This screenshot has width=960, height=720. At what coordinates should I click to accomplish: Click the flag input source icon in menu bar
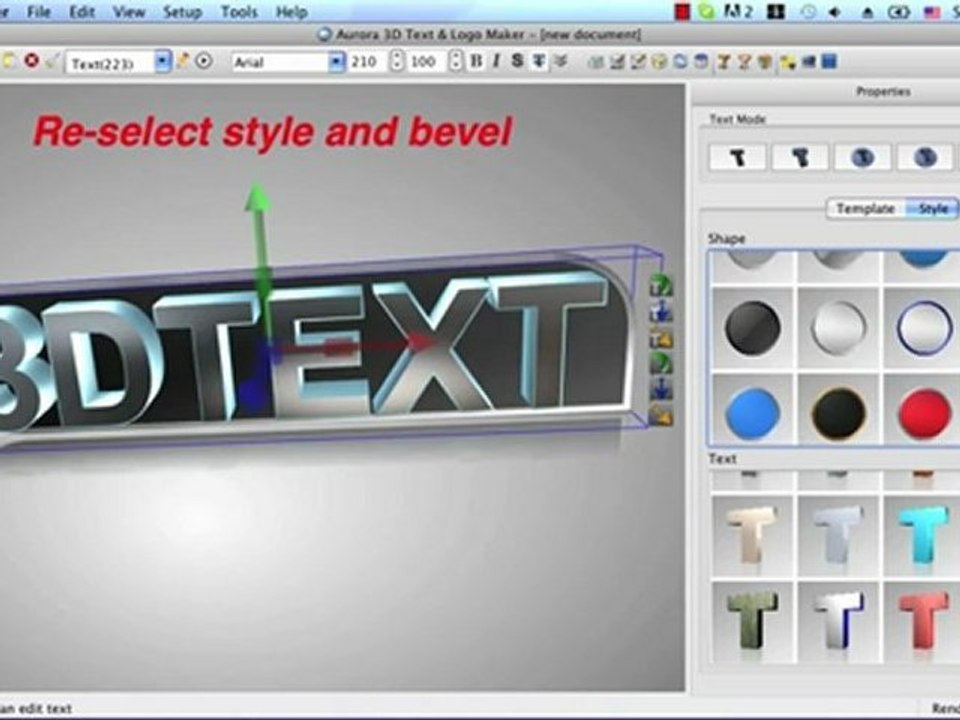(x=932, y=12)
